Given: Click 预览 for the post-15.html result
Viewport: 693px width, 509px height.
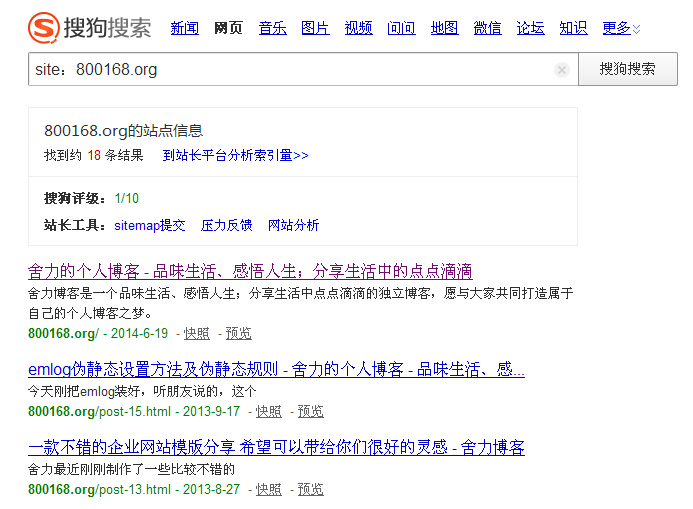Looking at the screenshot, I should coord(311,411).
